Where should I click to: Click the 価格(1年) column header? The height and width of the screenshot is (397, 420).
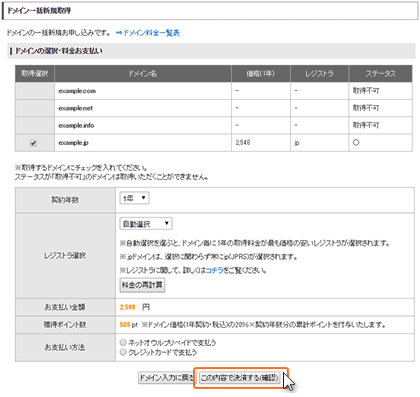click(261, 74)
